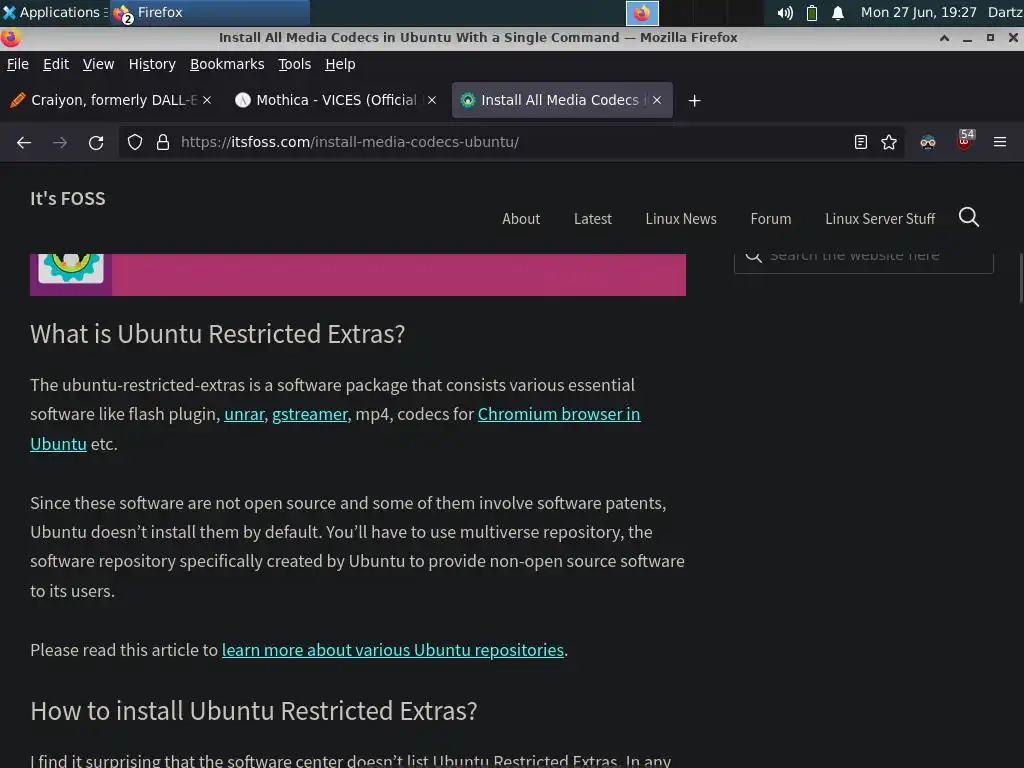
Task: Open the History menu
Action: coord(152,64)
